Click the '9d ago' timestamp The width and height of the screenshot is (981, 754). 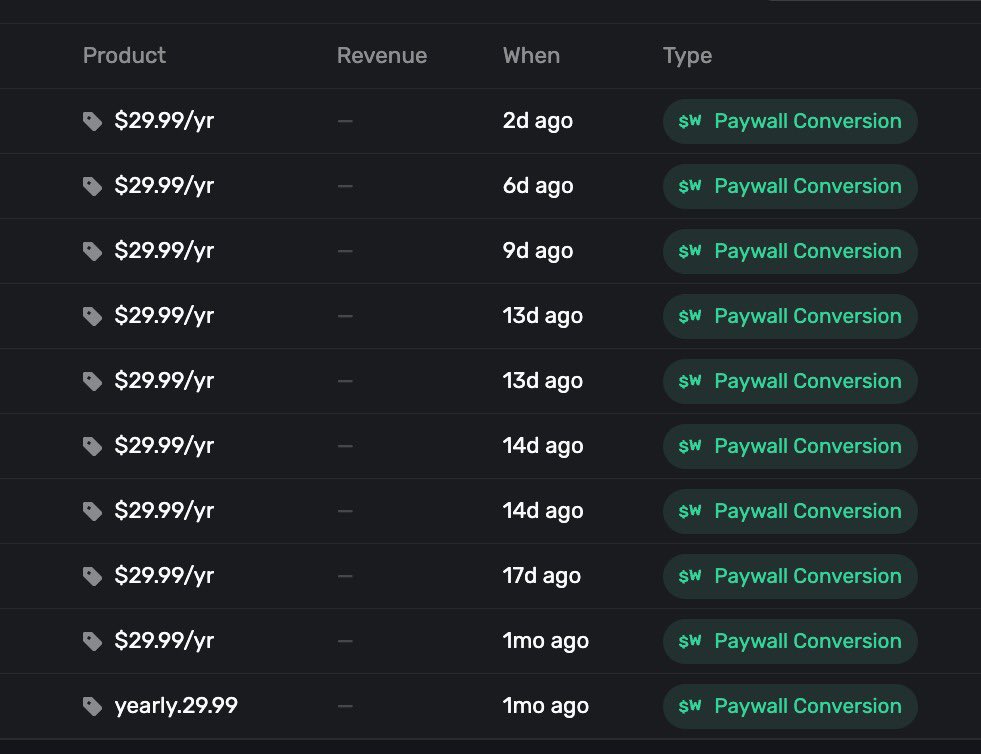point(538,251)
